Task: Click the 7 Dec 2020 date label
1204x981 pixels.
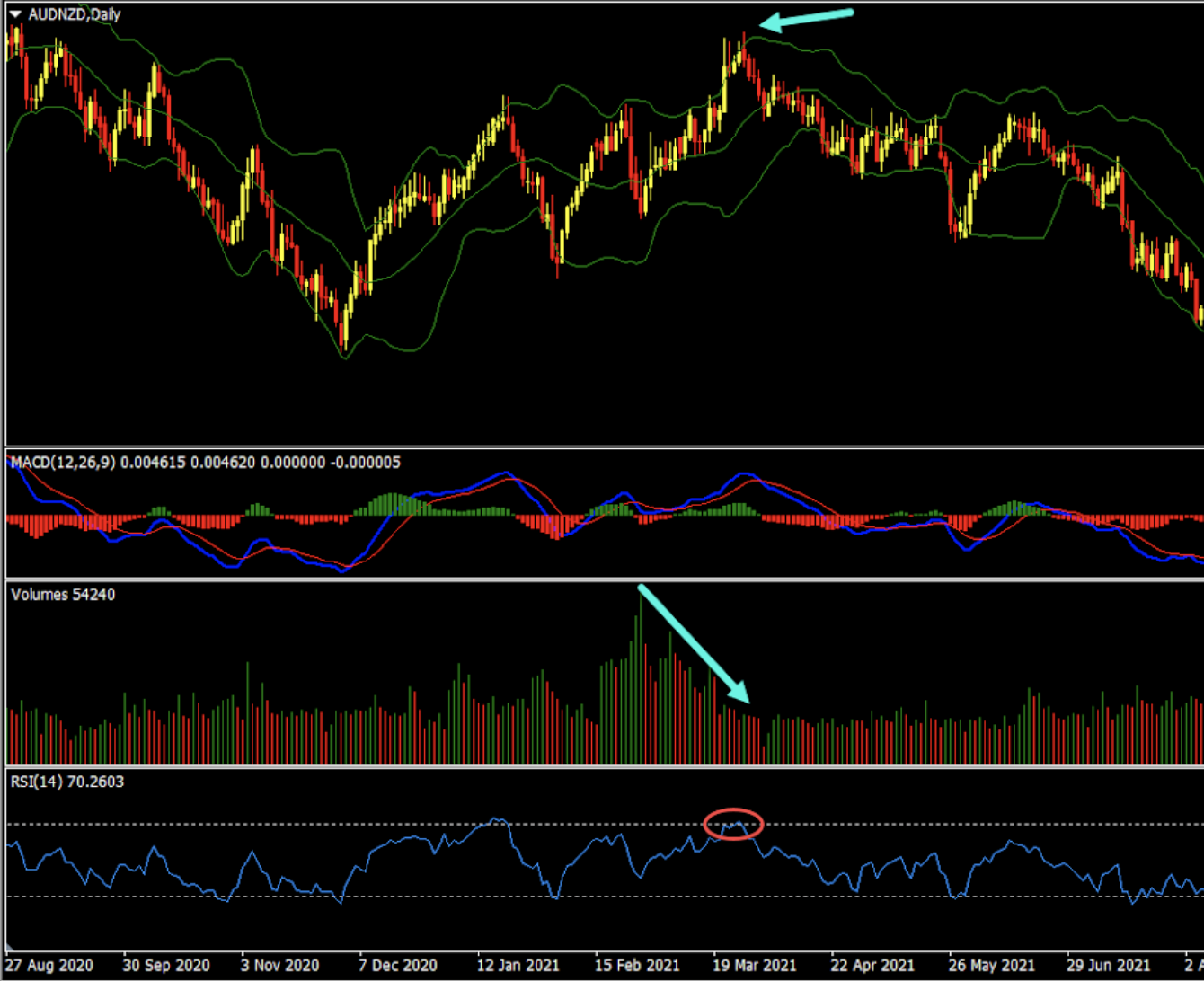Action: click(398, 965)
